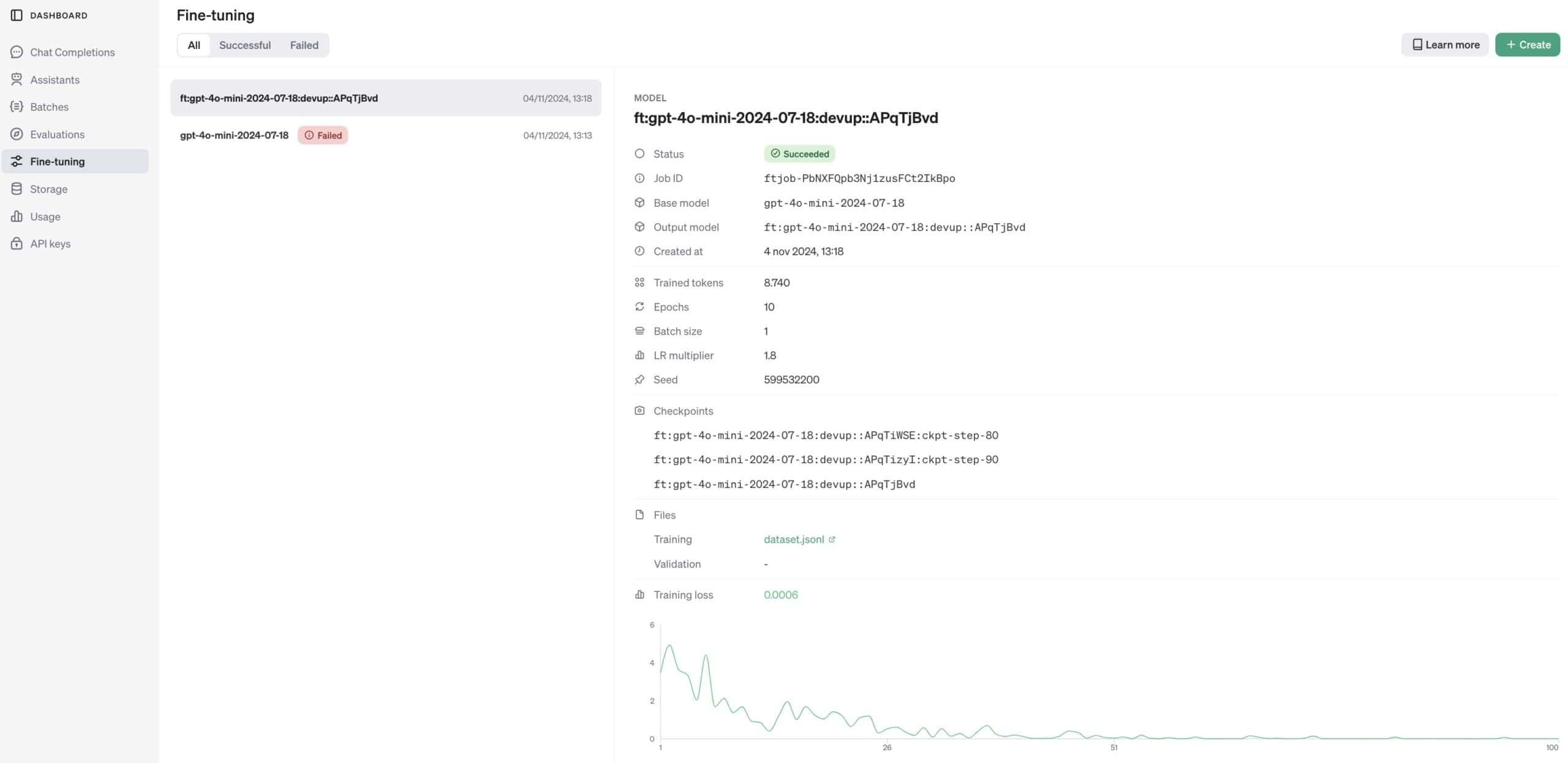Switch to the Failed filter tab
The image size is (1568, 763).
(304, 45)
